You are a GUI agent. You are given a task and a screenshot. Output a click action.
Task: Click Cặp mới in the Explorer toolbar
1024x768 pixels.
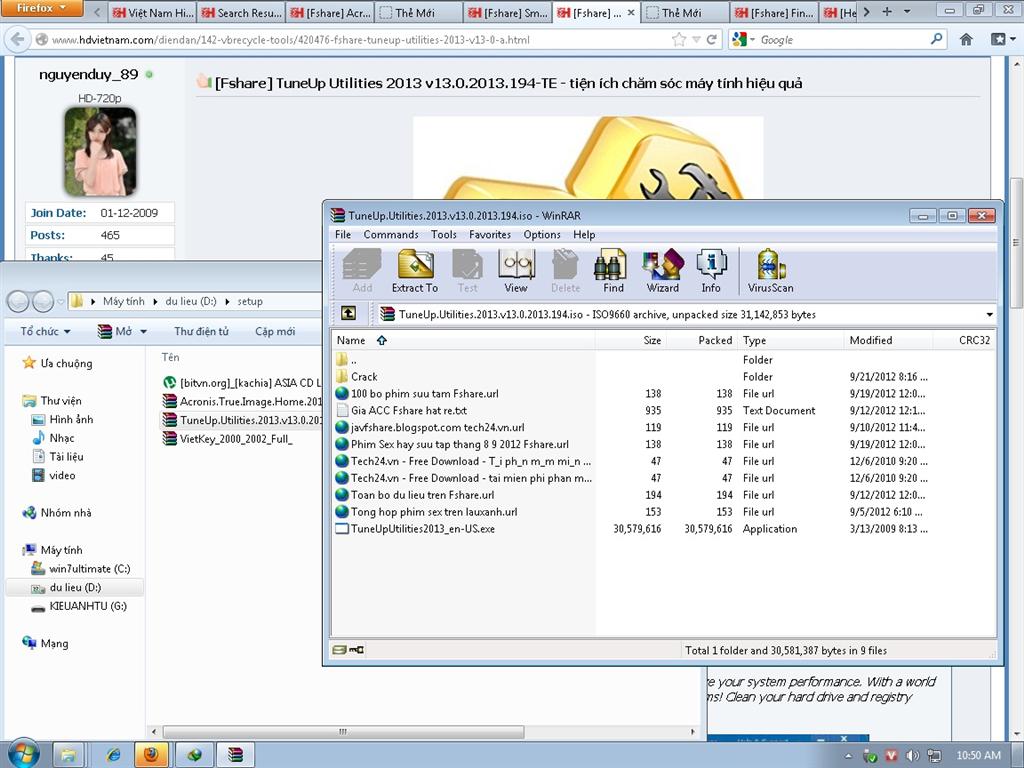tap(275, 331)
